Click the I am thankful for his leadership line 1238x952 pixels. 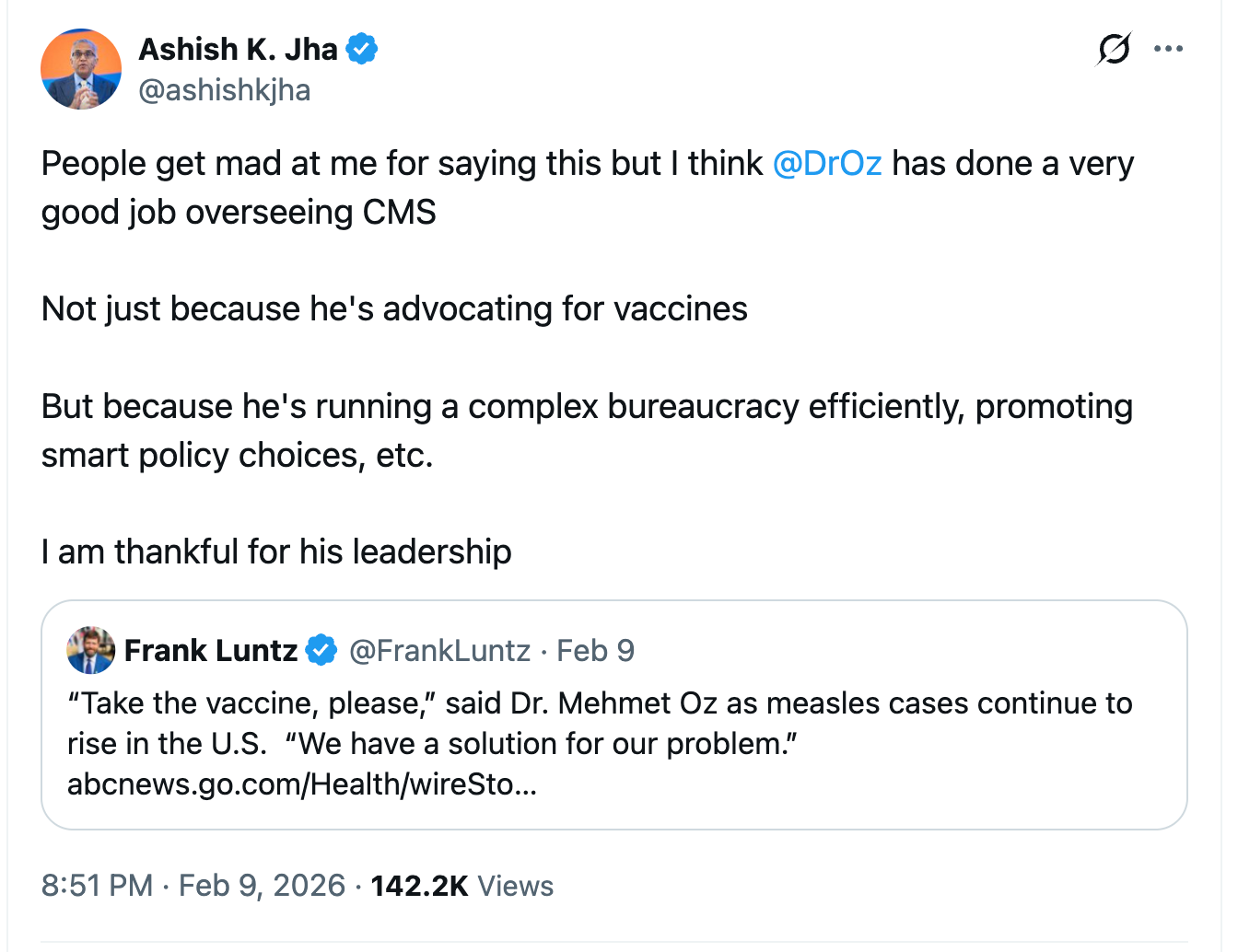[274, 551]
